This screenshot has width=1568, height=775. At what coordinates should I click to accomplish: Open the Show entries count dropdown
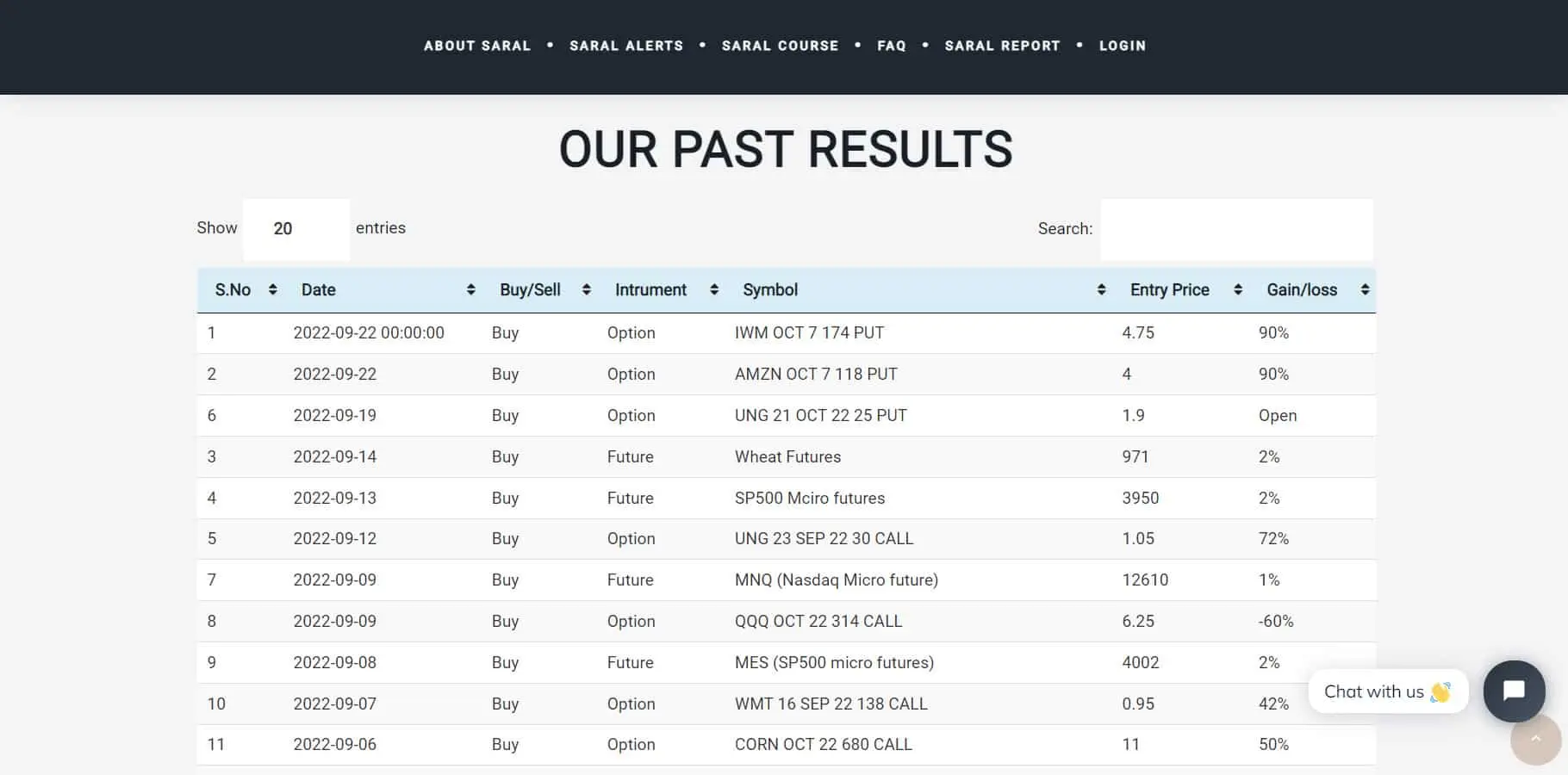point(296,229)
